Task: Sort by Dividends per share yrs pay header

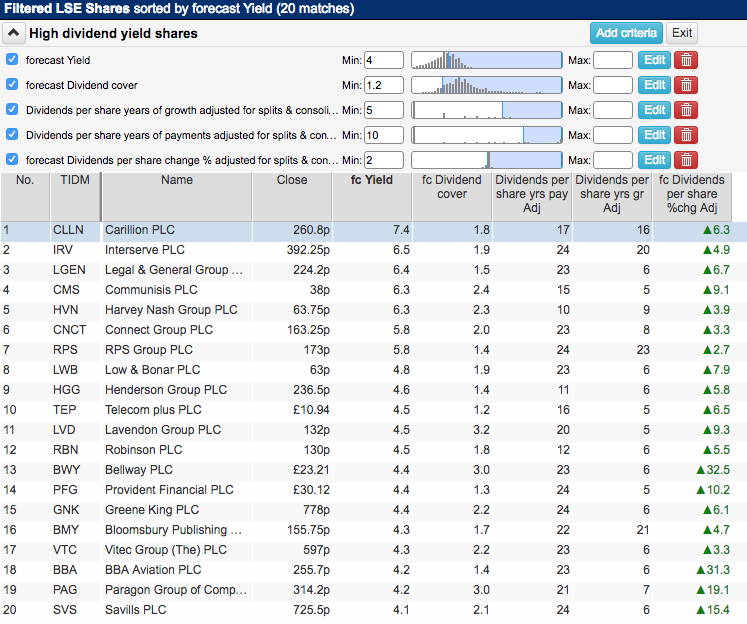Action: click(532, 196)
